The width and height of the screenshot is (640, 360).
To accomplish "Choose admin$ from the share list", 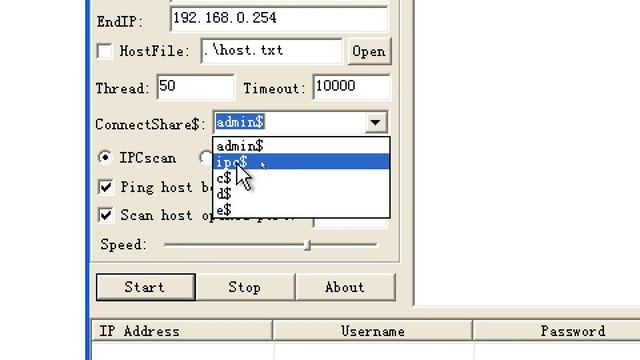I will (x=301, y=146).
